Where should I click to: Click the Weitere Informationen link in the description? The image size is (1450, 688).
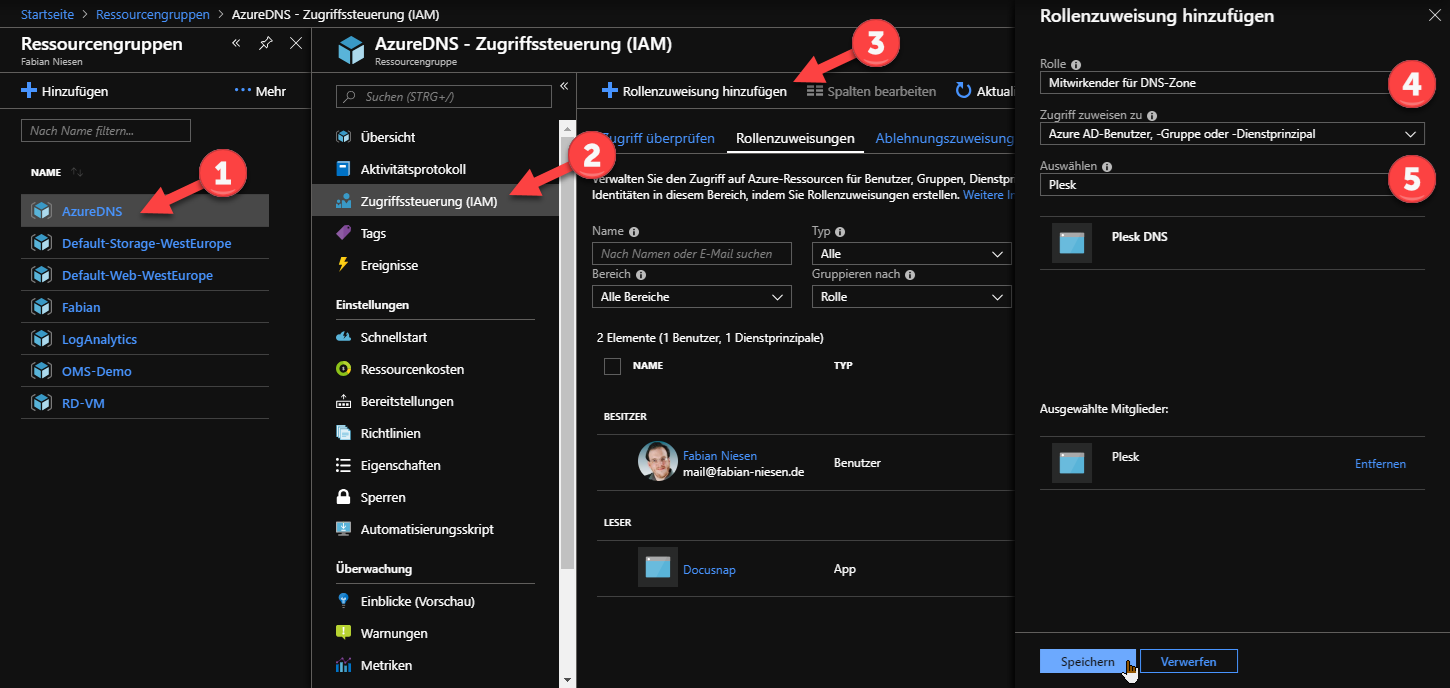988,195
